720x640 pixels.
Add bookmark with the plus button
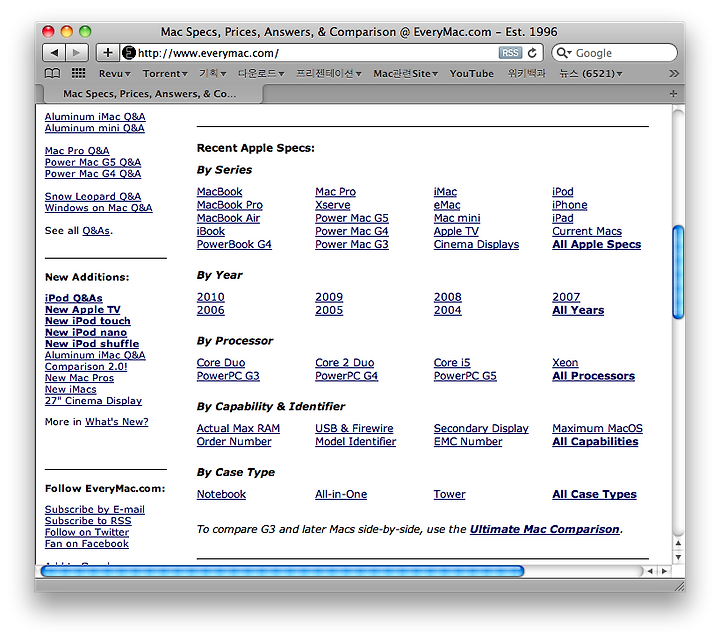[x=107, y=53]
